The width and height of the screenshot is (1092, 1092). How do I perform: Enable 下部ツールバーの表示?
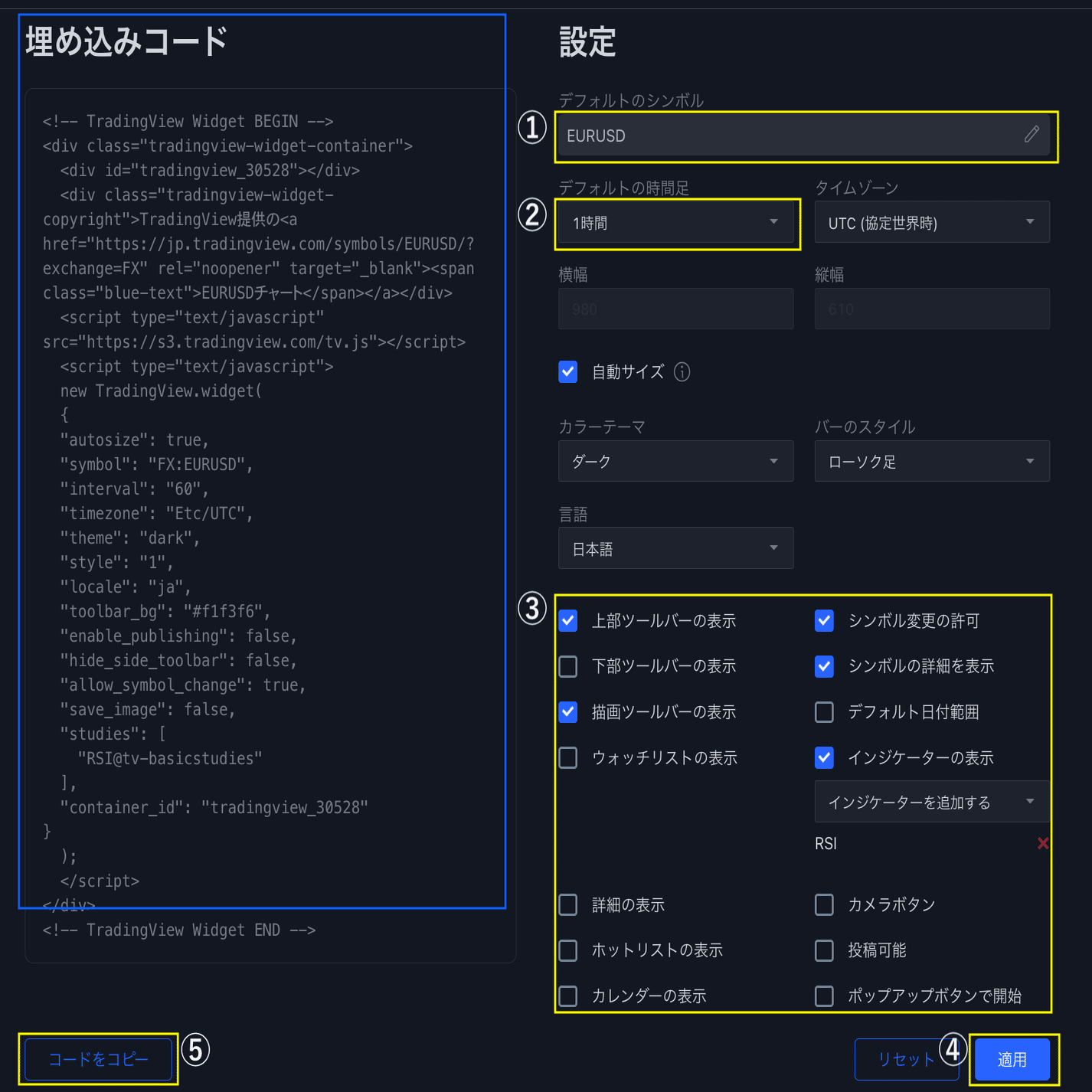(567, 666)
